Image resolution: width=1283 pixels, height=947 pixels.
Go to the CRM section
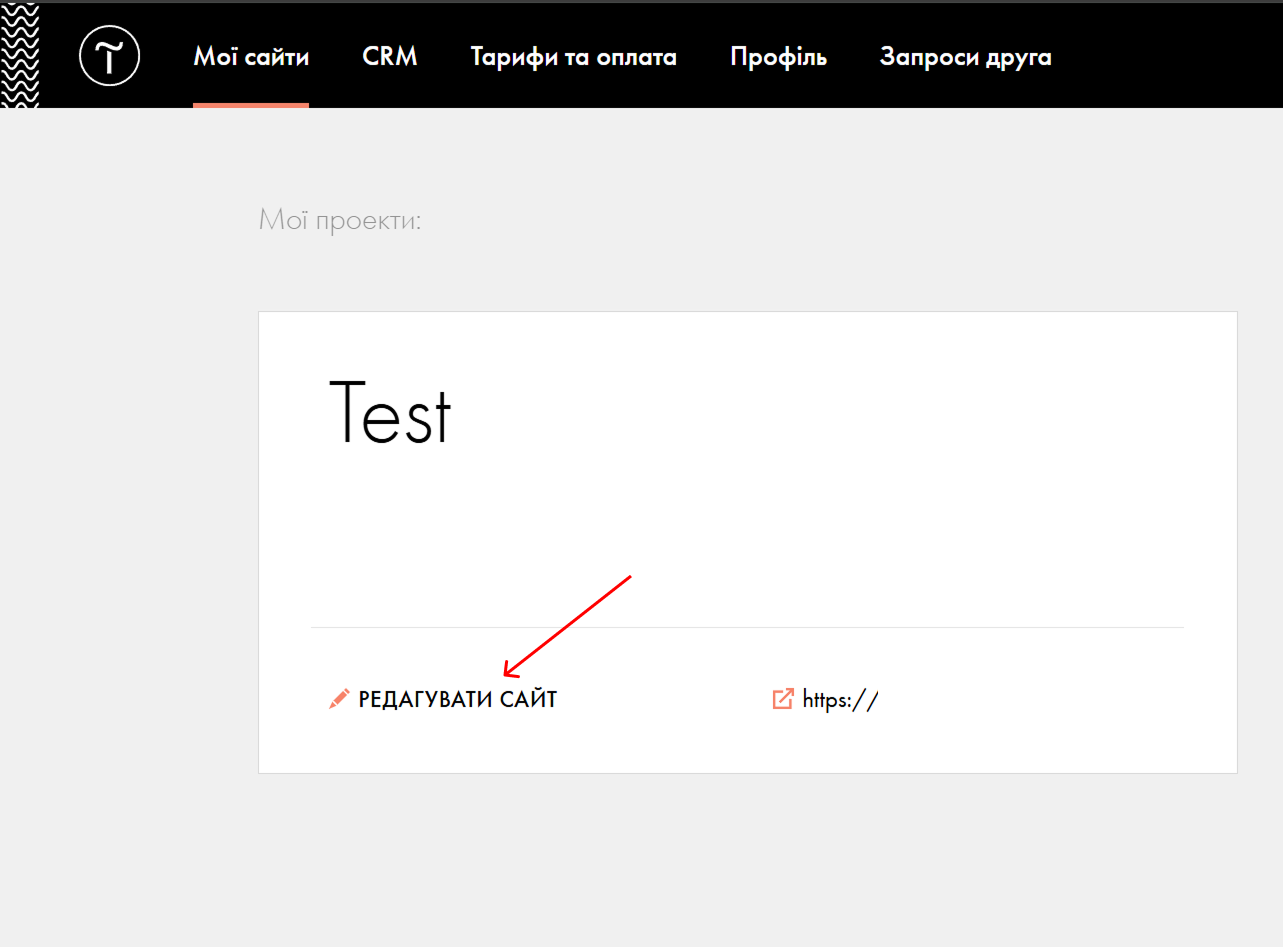click(390, 57)
